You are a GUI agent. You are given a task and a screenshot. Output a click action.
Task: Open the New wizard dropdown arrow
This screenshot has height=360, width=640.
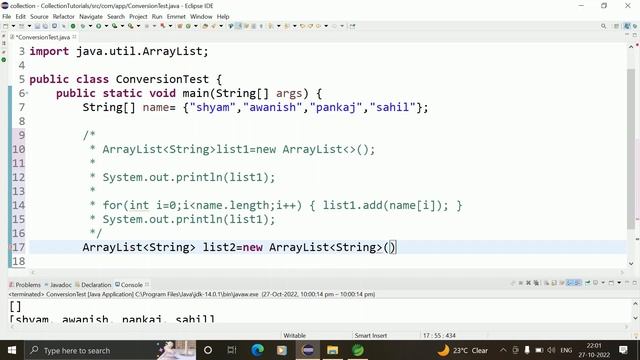pyautogui.click(x=13, y=26)
